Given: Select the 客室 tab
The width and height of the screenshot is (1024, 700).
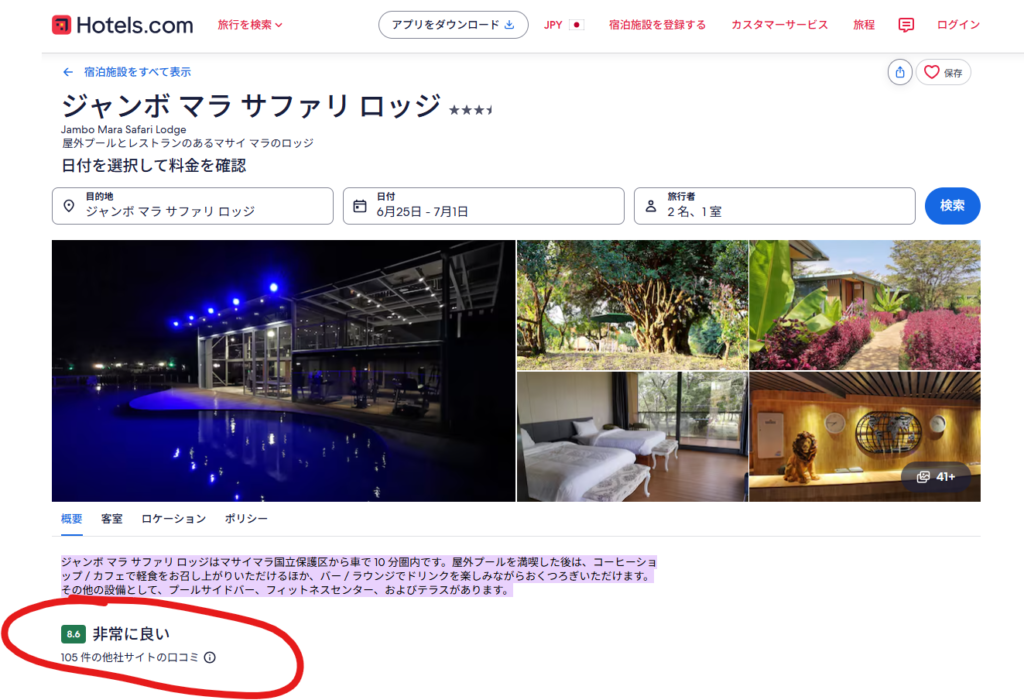Looking at the screenshot, I should pyautogui.click(x=112, y=519).
